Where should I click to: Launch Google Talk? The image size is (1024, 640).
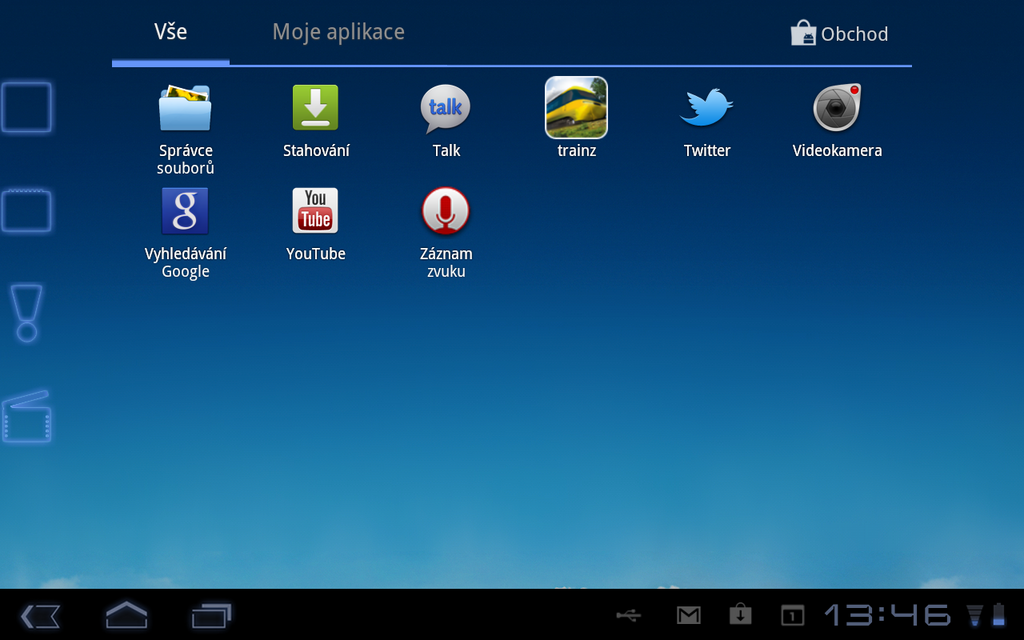pos(445,110)
